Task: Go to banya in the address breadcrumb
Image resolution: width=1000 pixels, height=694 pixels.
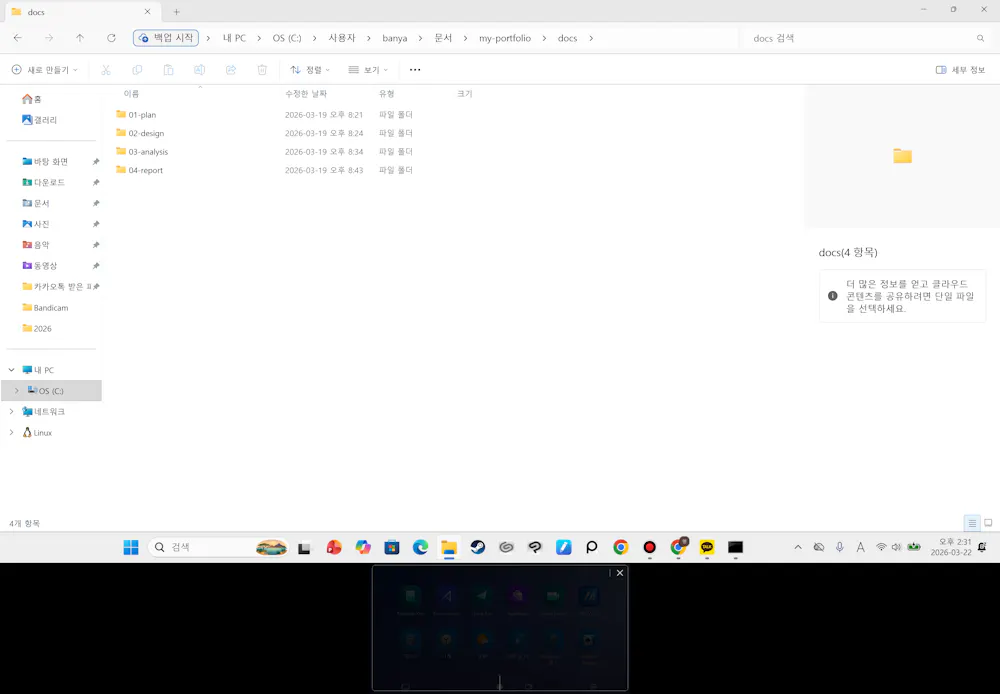Action: [x=395, y=38]
